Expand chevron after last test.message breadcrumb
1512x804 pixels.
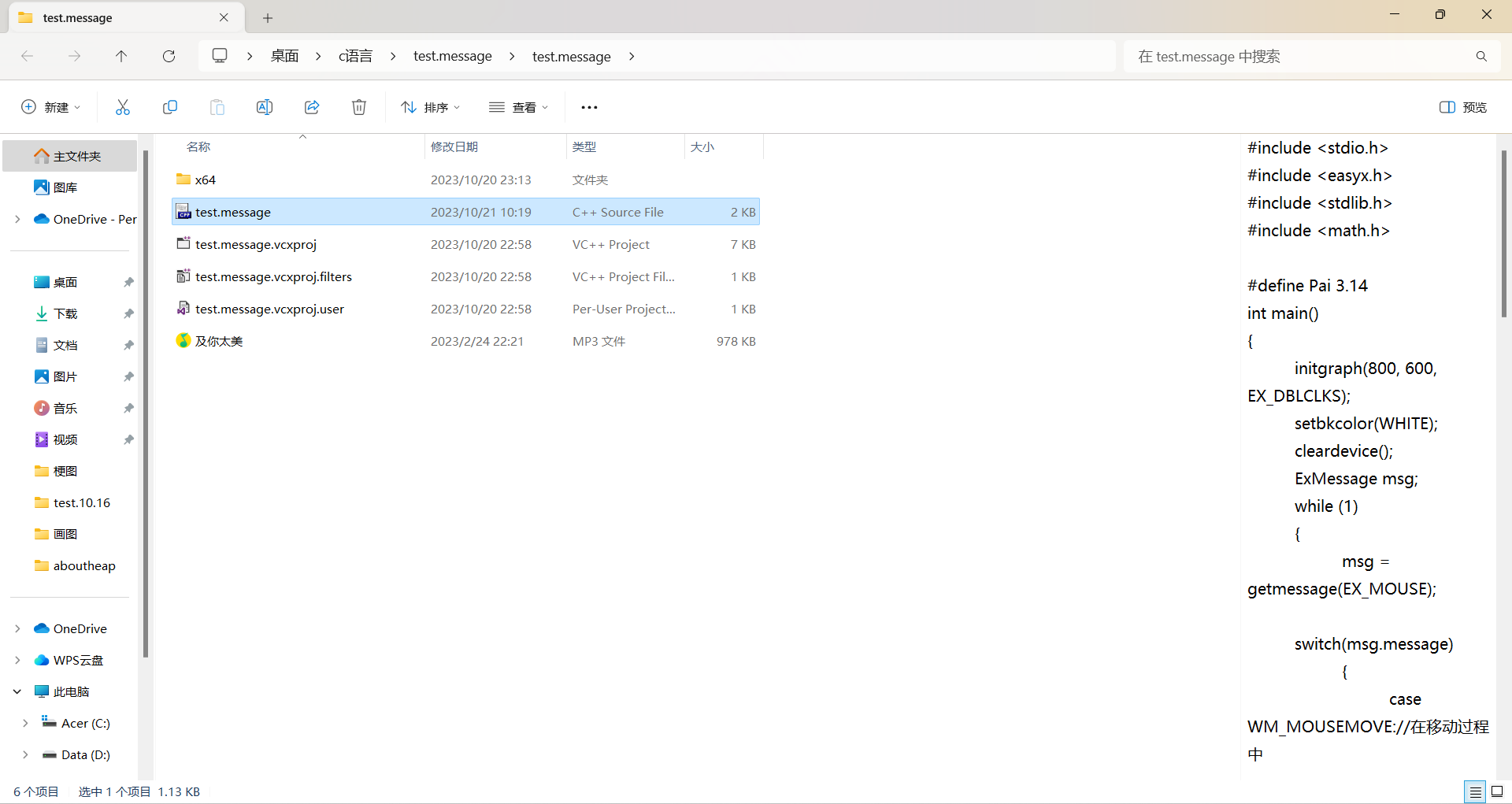[x=632, y=56]
